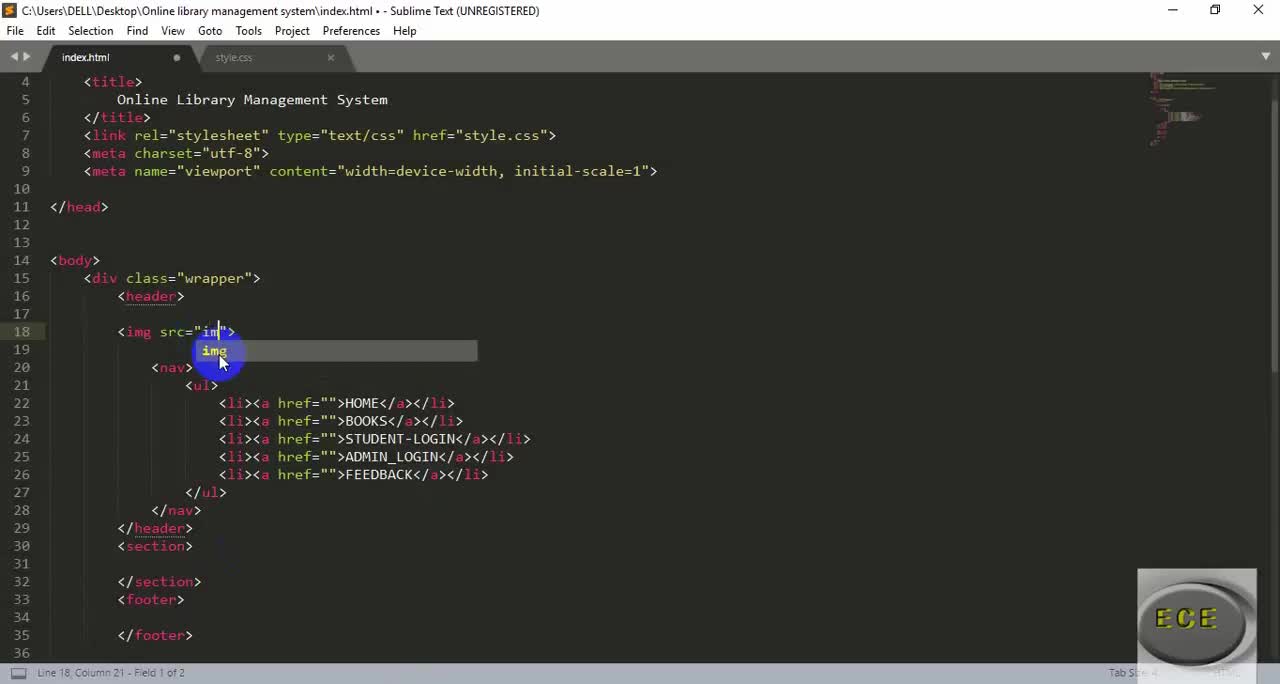
Task: Click the opening header tag on line 16
Action: pyautogui.click(x=151, y=297)
